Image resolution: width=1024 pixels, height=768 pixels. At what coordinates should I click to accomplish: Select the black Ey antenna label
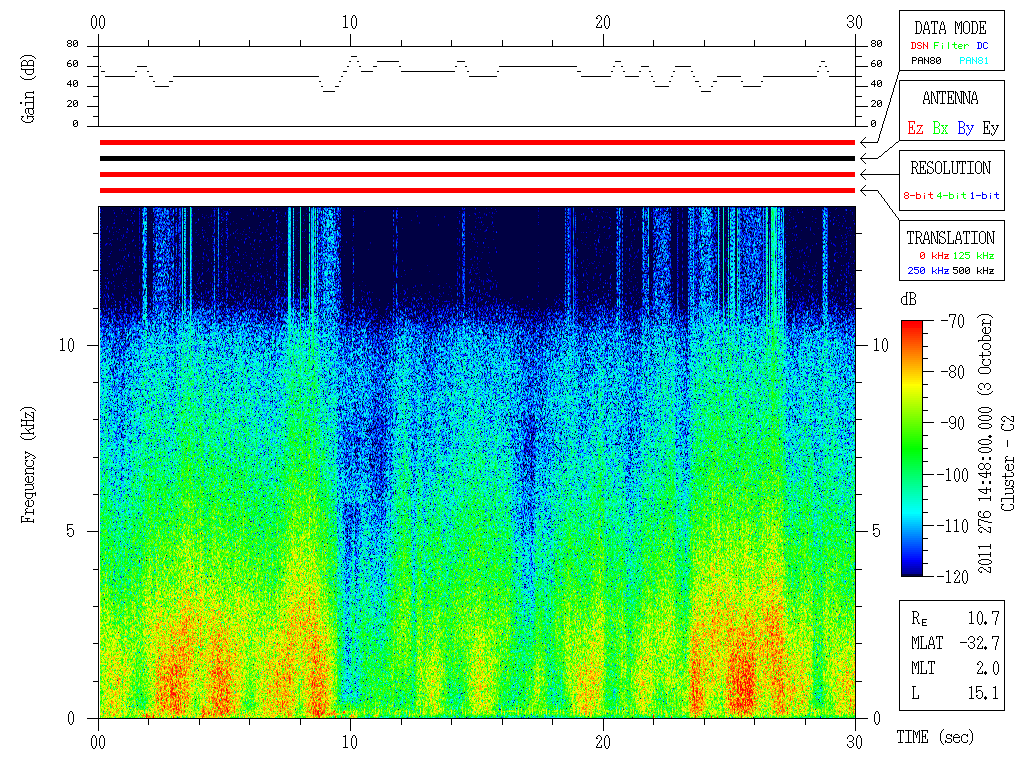coord(991,128)
